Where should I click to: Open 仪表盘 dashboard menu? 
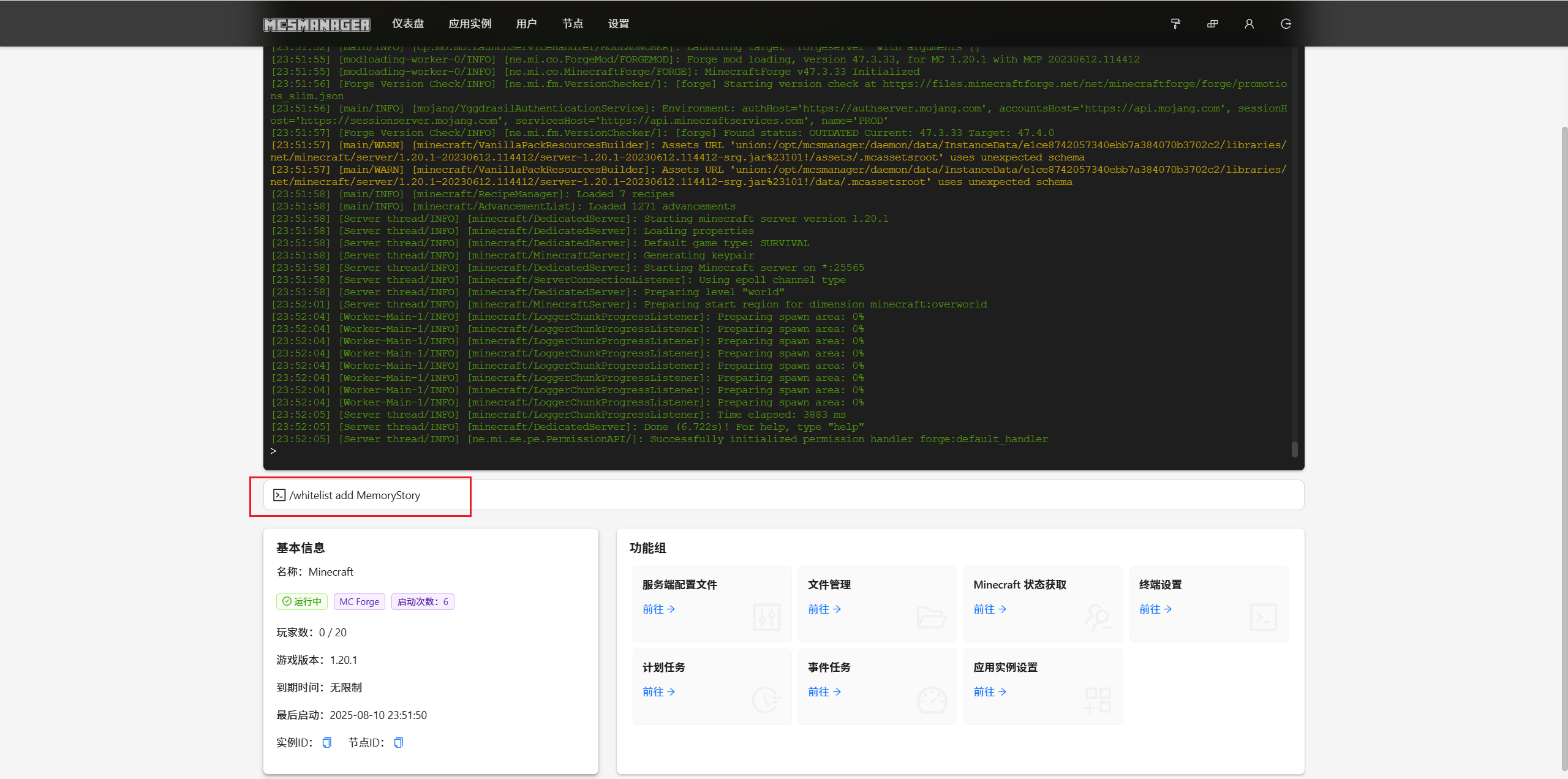[x=408, y=24]
